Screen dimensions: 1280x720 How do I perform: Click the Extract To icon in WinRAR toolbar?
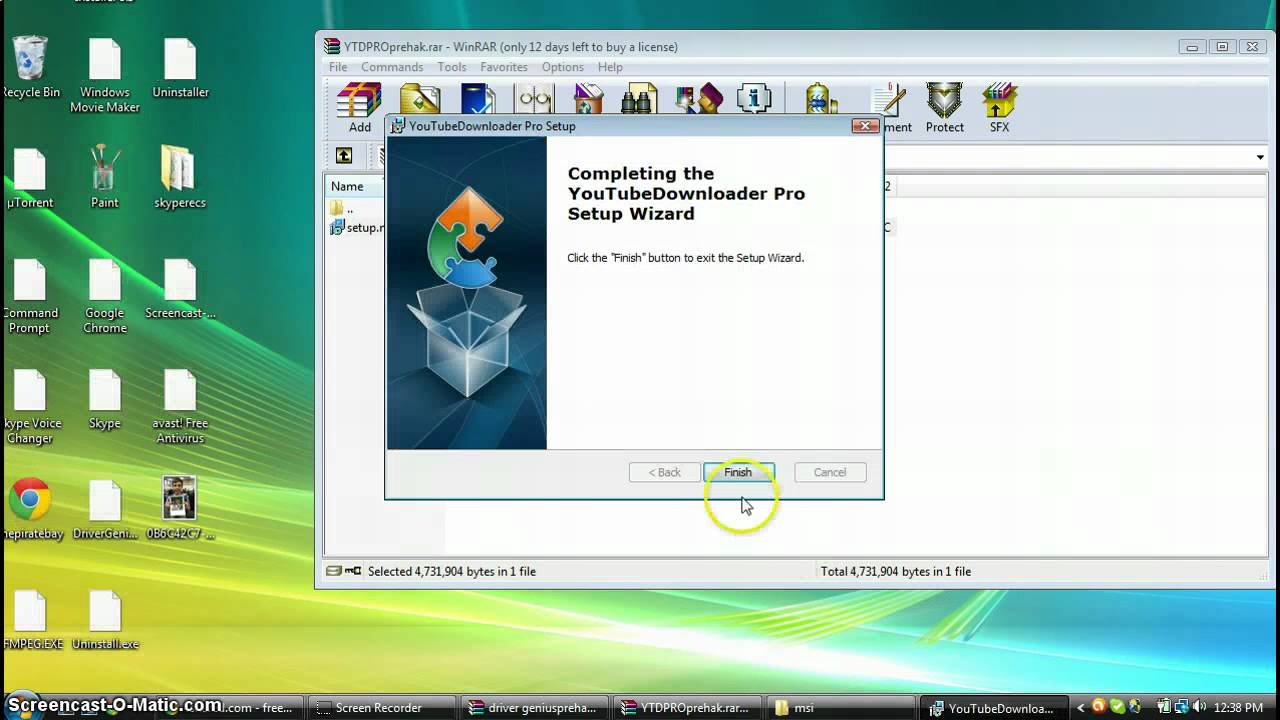pyautogui.click(x=420, y=99)
